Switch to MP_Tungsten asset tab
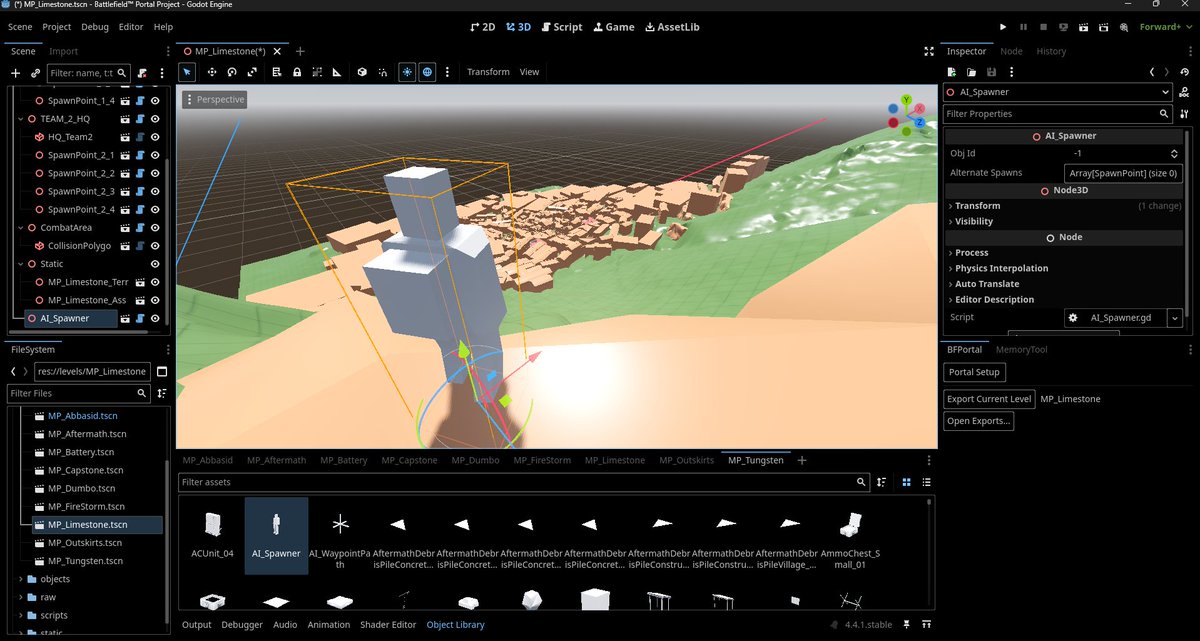 click(756, 460)
